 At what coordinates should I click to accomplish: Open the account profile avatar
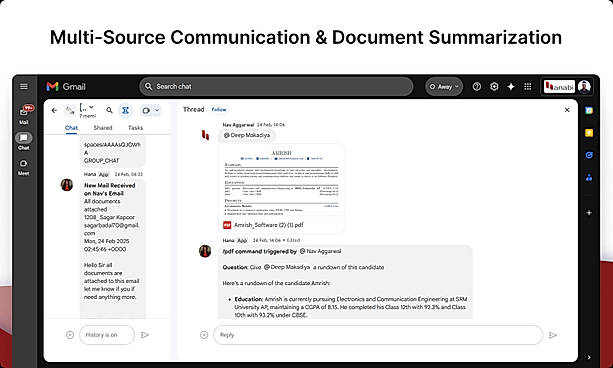point(584,86)
